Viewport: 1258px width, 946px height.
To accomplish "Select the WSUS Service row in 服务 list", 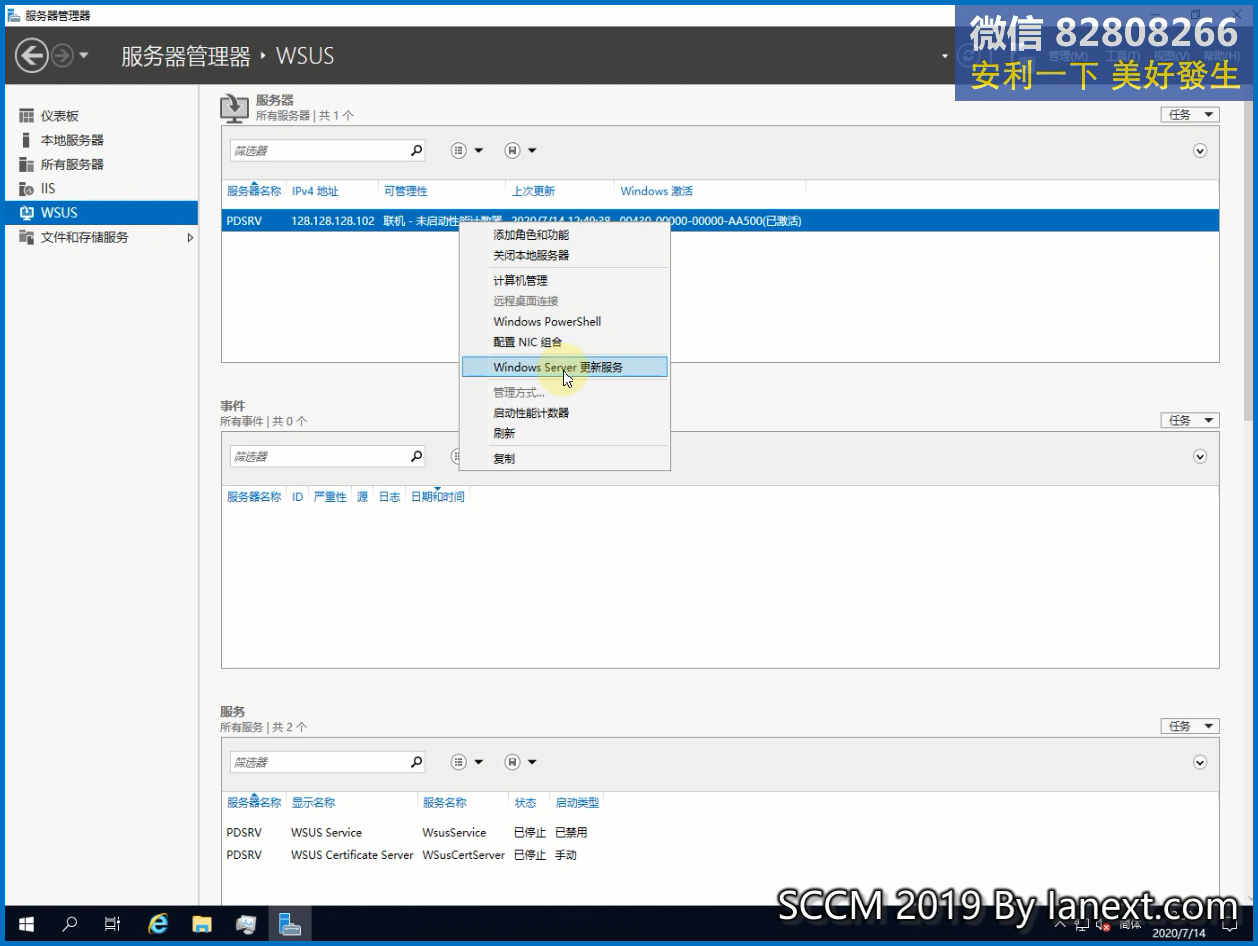I will coord(719,832).
